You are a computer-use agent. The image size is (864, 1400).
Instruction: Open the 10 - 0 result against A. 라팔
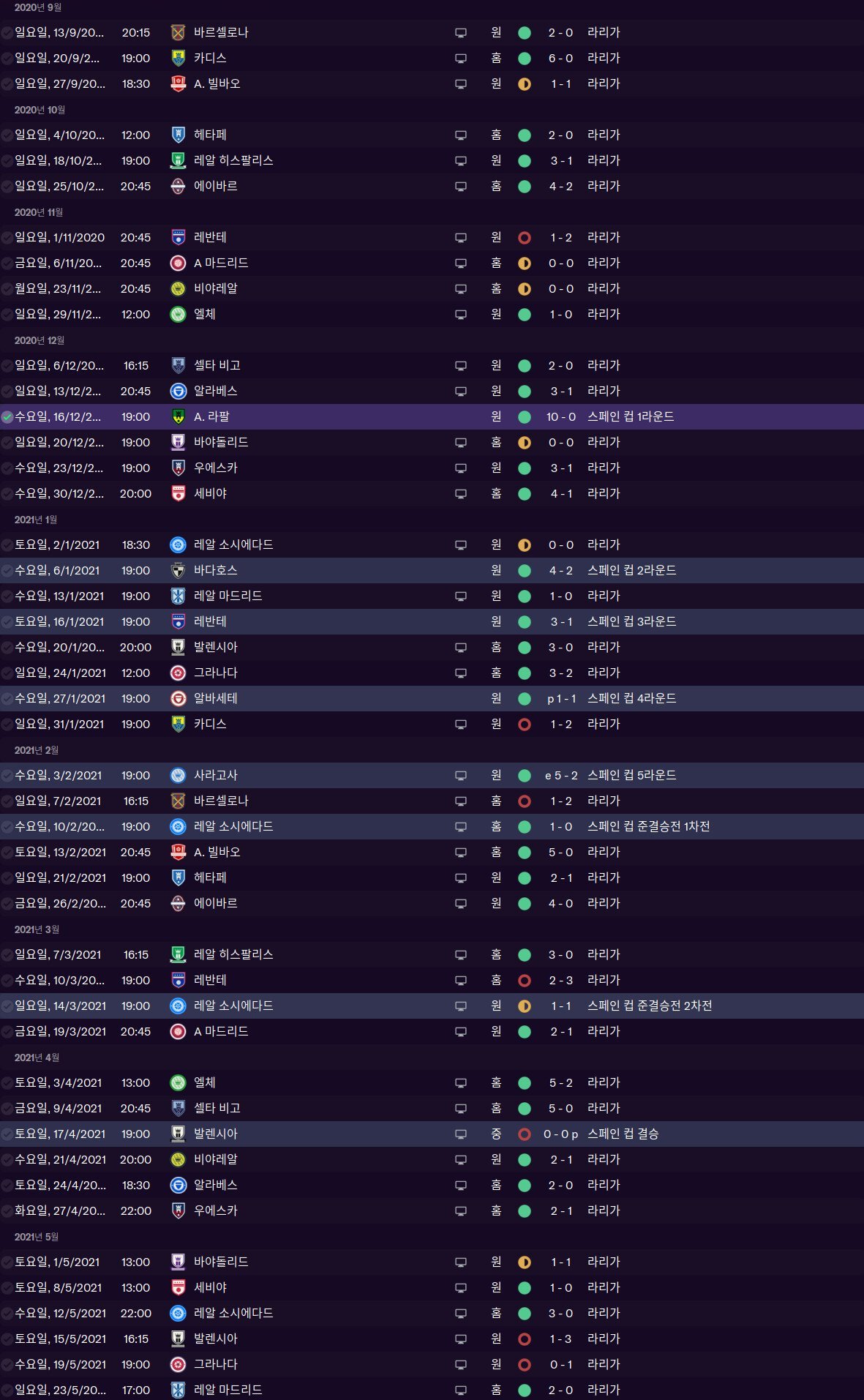point(561,417)
